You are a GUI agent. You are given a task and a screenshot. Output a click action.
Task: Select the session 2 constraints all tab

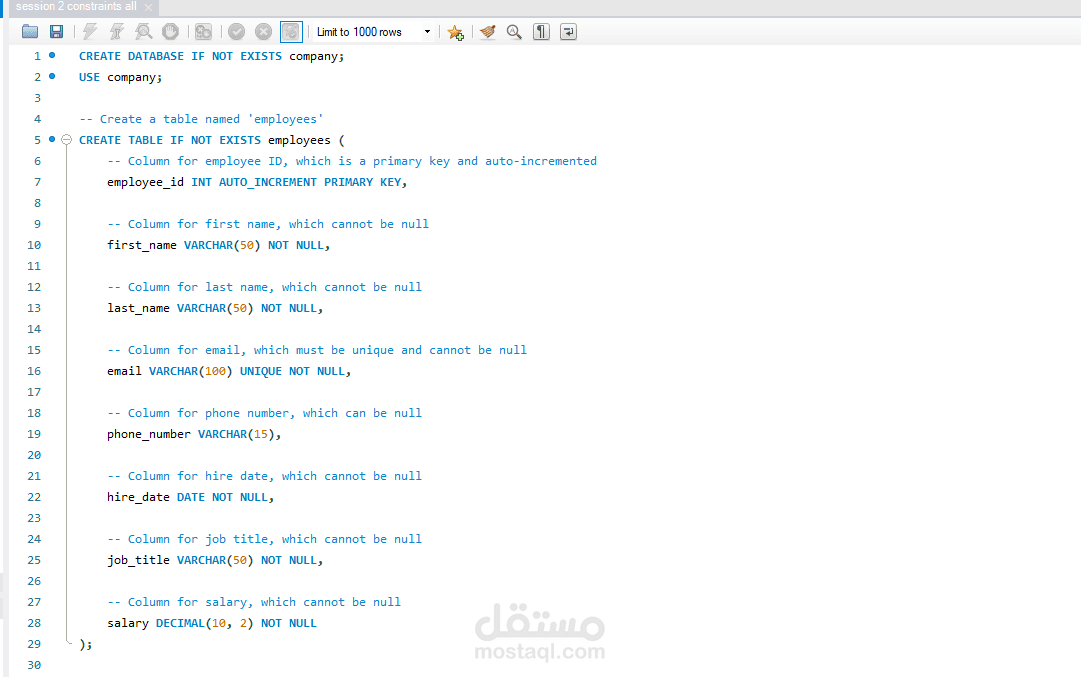[x=76, y=6]
